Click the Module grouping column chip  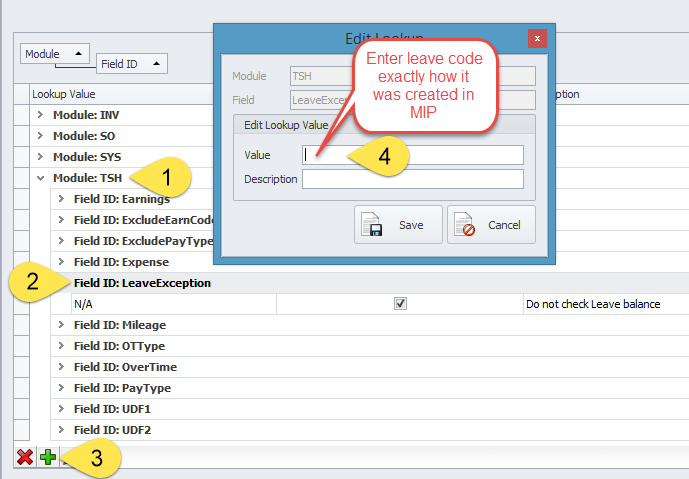tap(56, 53)
